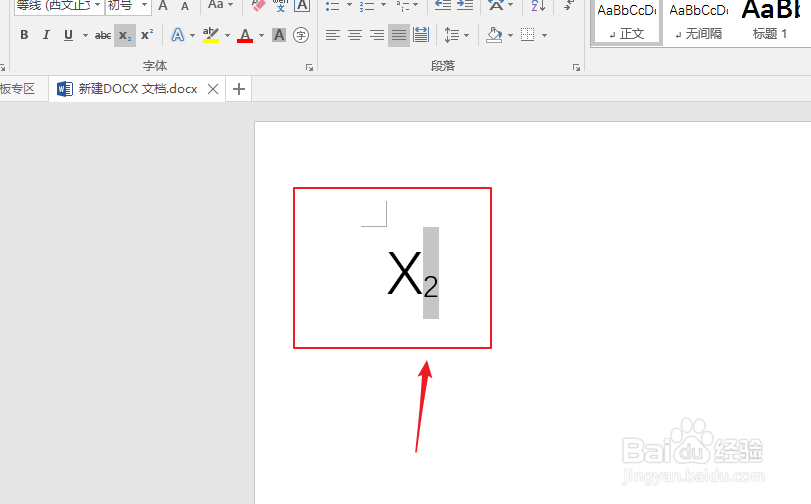
Task: Decrease font size with small A
Action: tap(185, 6)
